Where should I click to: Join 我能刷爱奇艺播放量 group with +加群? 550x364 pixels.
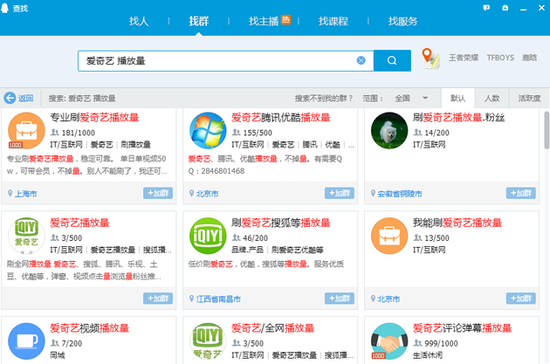tap(521, 298)
